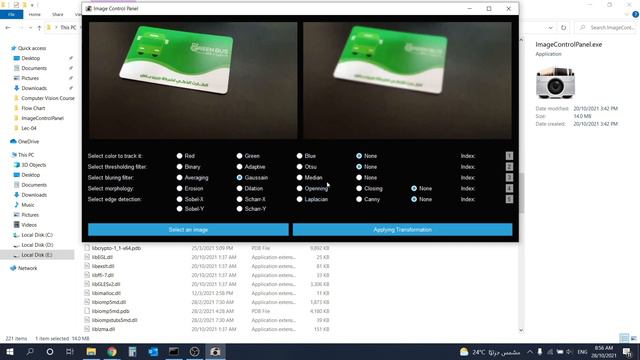This screenshot has width=640, height=360.
Task: Open the OBS Studio taskbar icon
Action: pyautogui.click(x=195, y=351)
